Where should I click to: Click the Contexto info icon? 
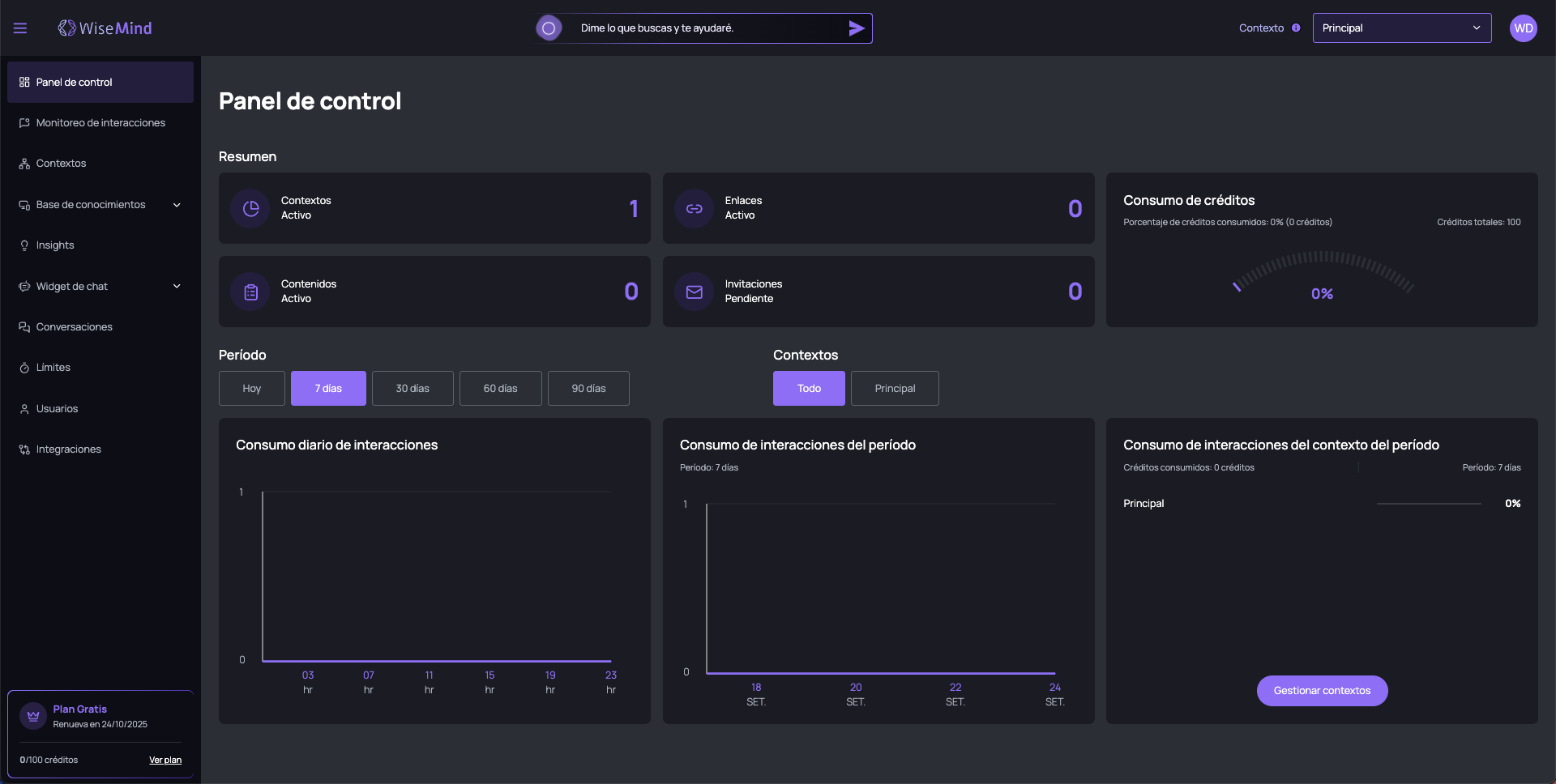[1296, 28]
